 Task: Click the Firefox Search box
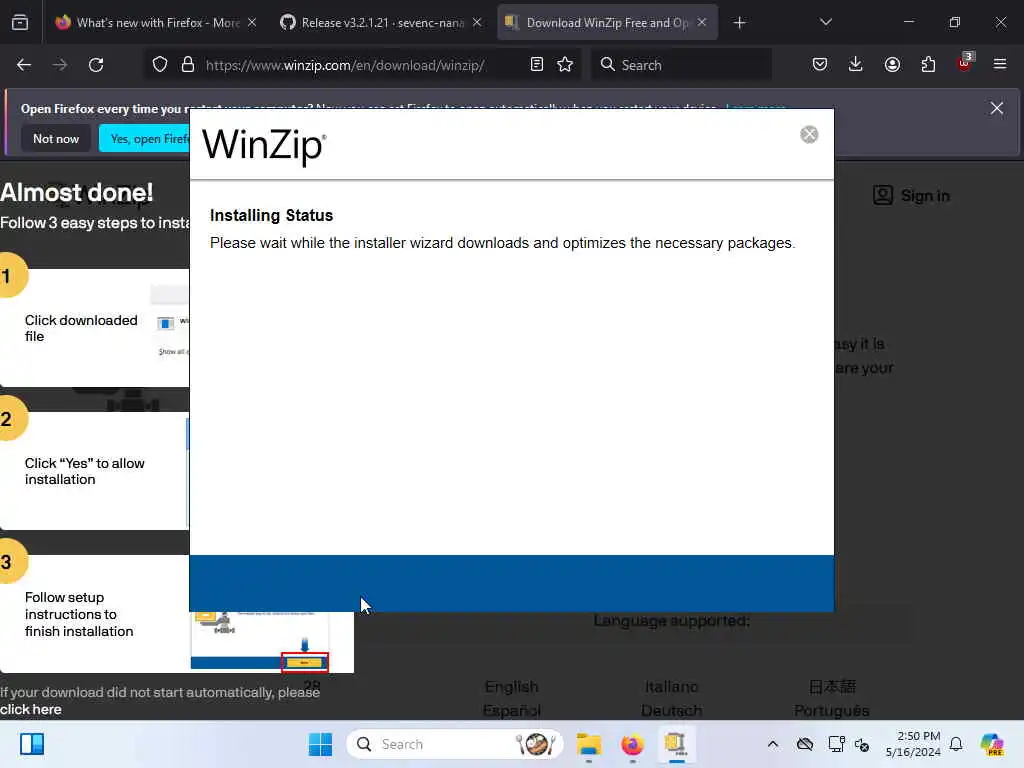[x=681, y=65]
